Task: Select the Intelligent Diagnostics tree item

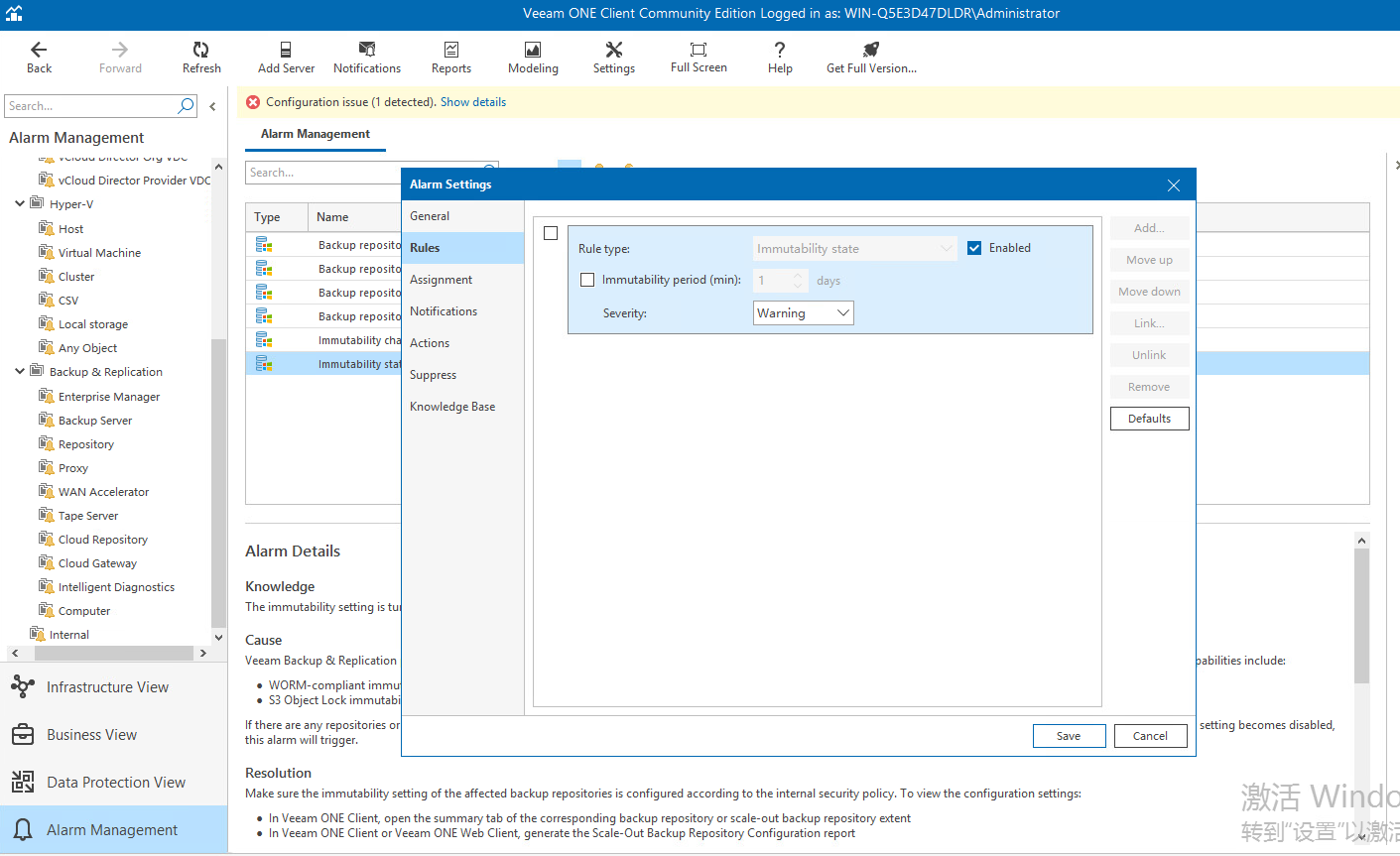Action: [x=116, y=586]
